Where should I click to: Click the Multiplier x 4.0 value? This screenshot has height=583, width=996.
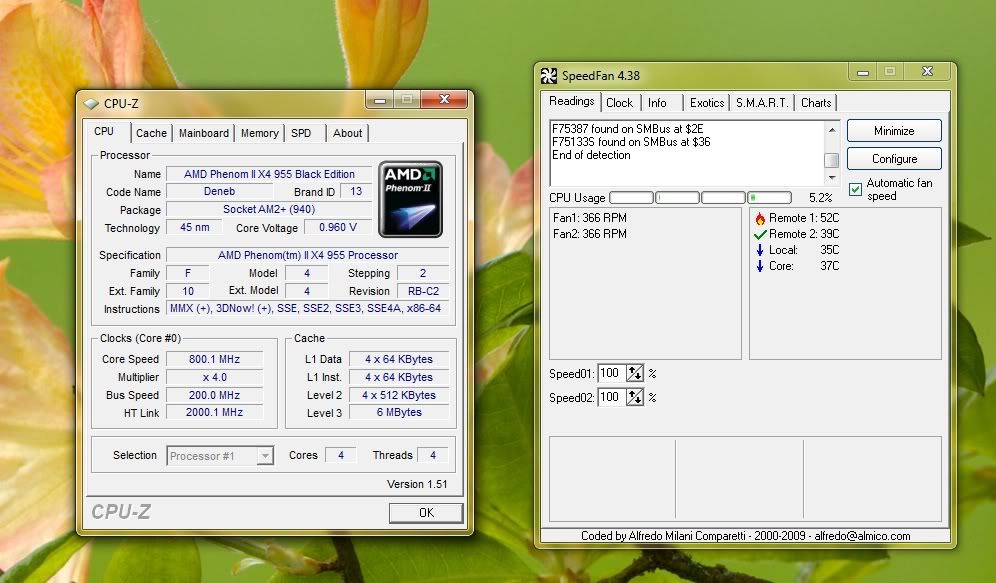215,377
